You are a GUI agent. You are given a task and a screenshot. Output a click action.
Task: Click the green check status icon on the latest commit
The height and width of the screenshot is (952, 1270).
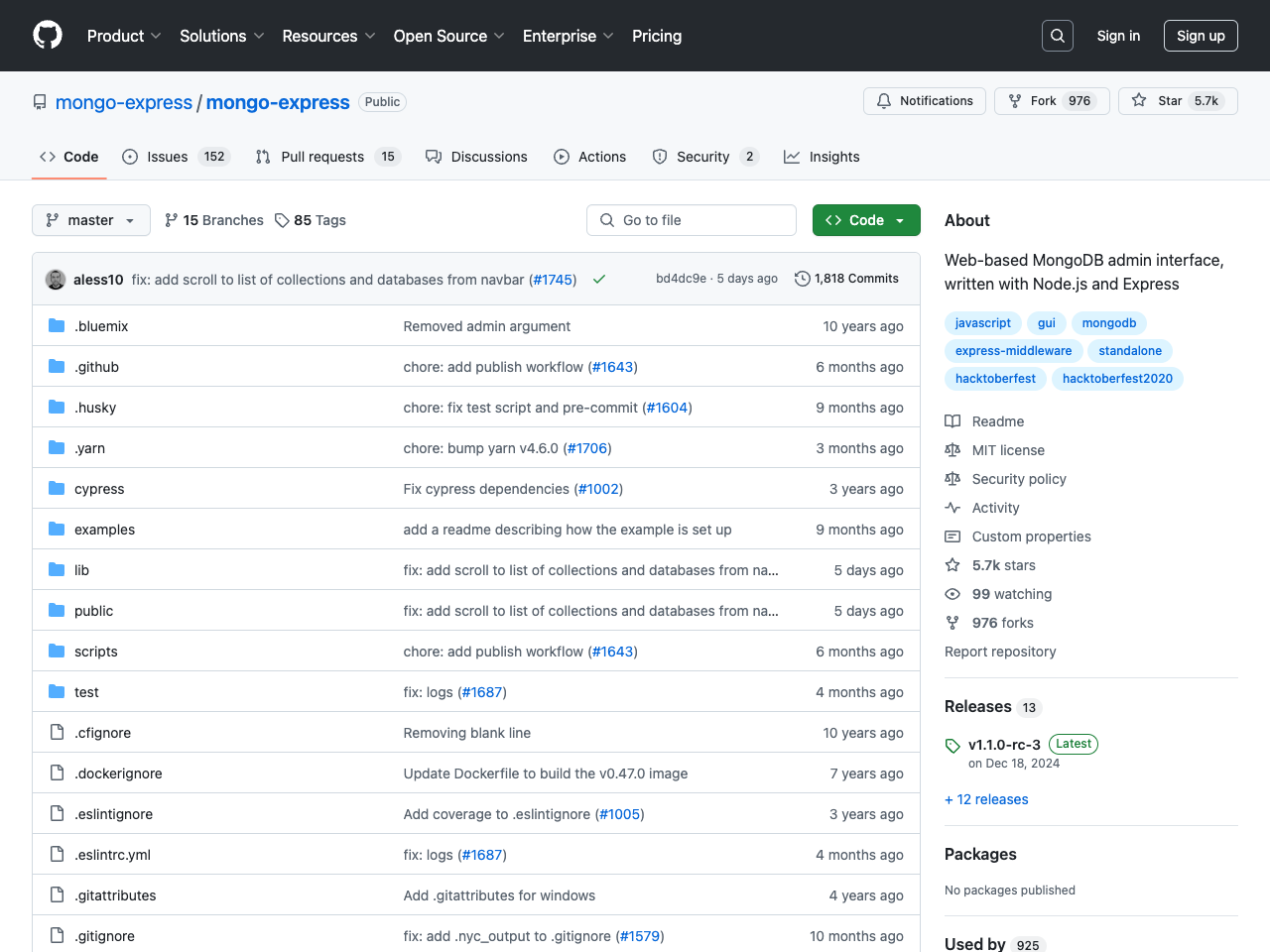599,280
